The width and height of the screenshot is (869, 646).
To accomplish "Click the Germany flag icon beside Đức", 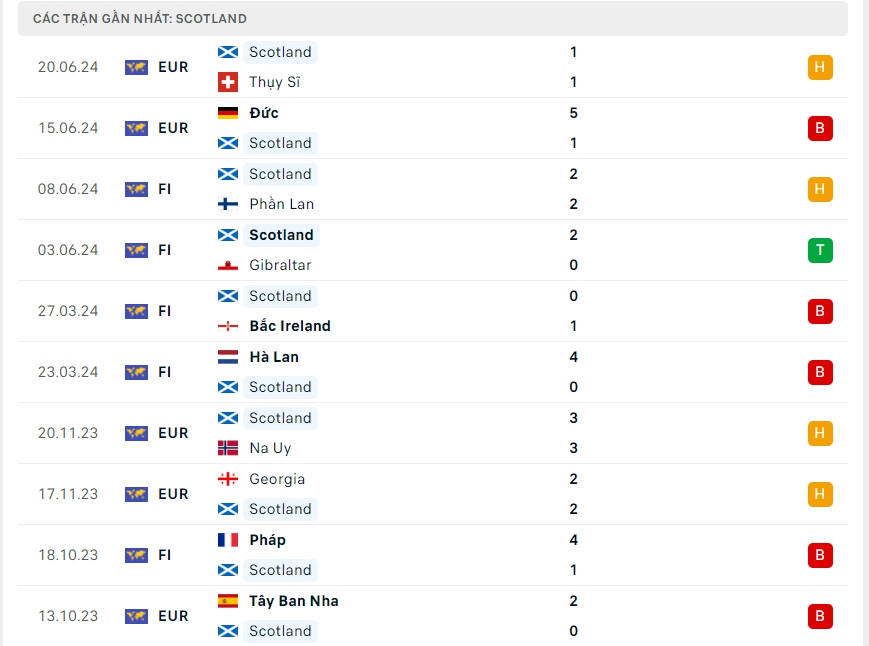I will [228, 113].
